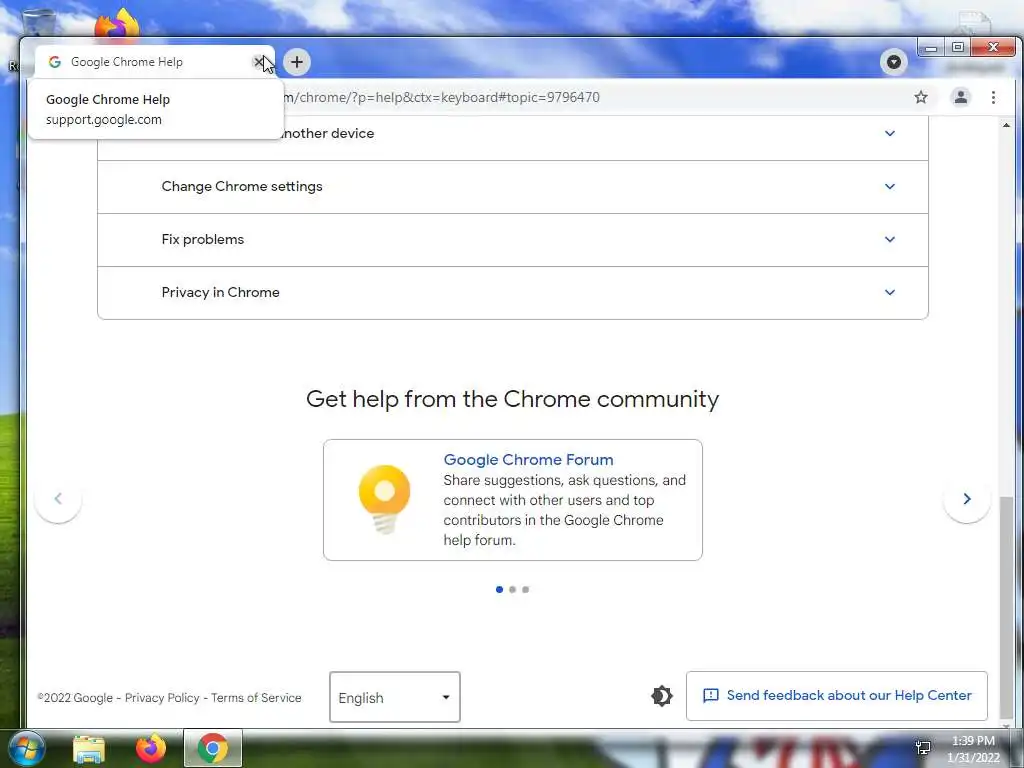Click the ©2022 Google footer text
Viewport: 1024px width, 768px height.
[x=75, y=698]
